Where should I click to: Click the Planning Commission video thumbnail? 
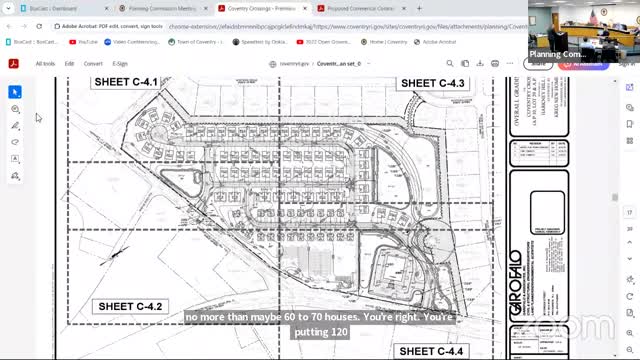pyautogui.click(x=584, y=31)
